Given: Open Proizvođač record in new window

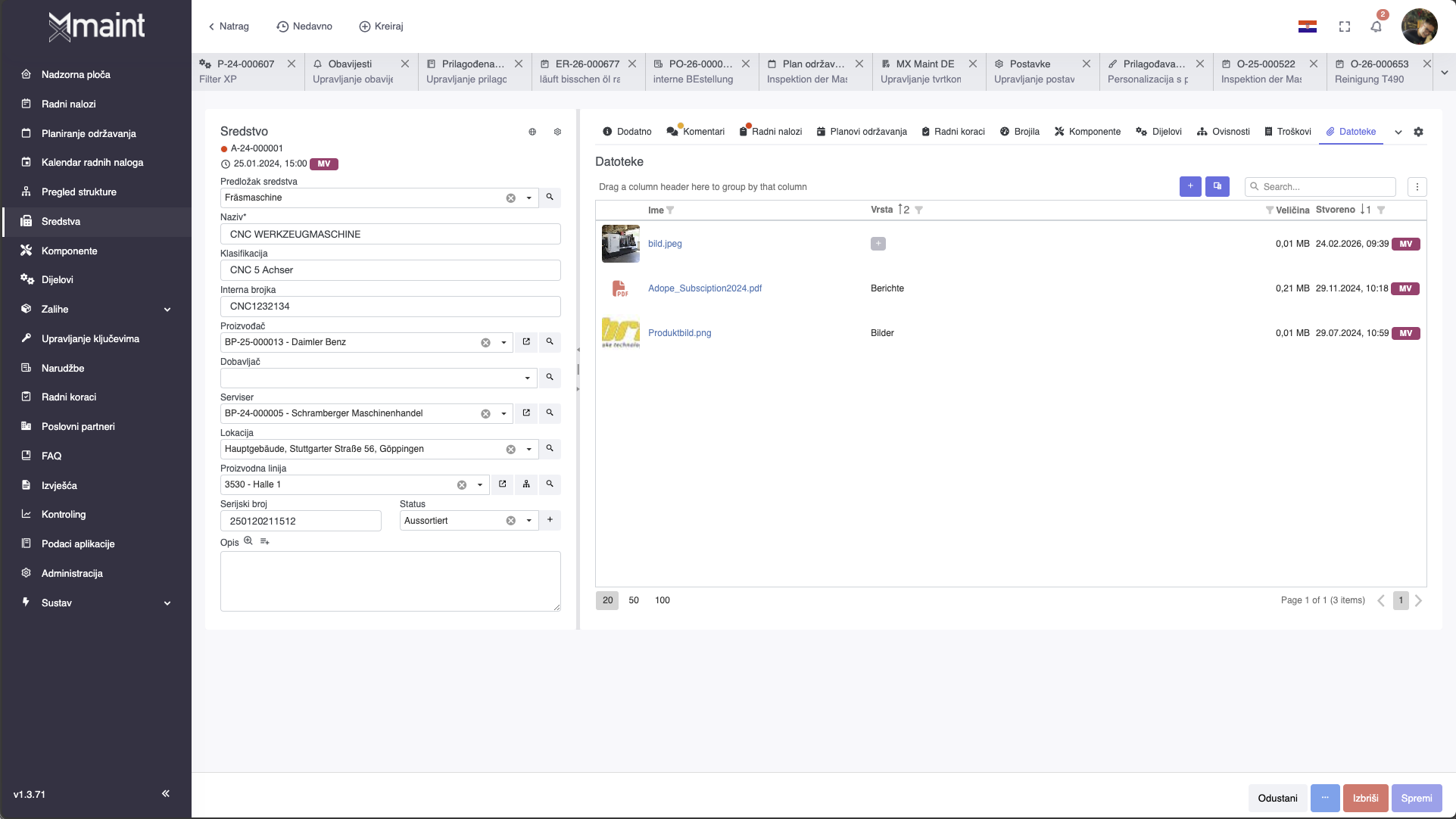Looking at the screenshot, I should pos(526,342).
